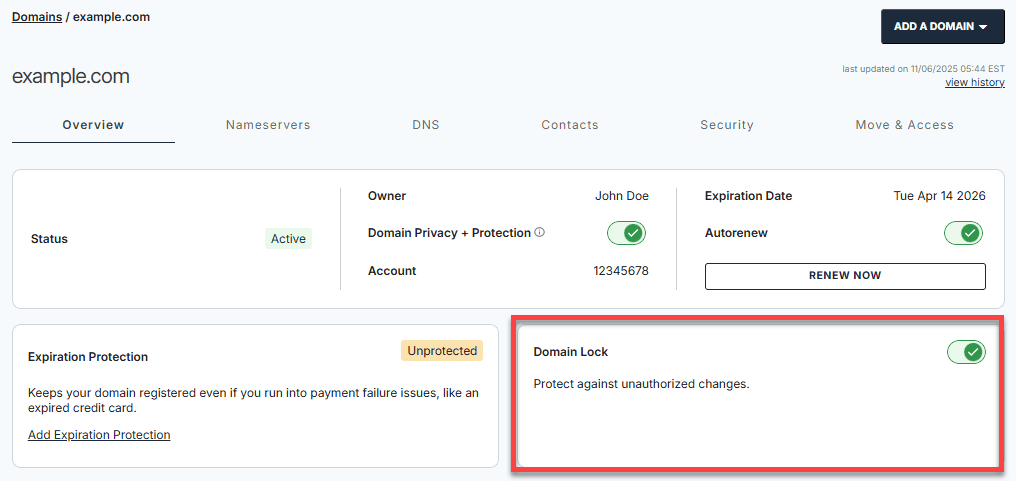
Task: Click the Domain Privacy + Protection info icon
Action: [540, 233]
